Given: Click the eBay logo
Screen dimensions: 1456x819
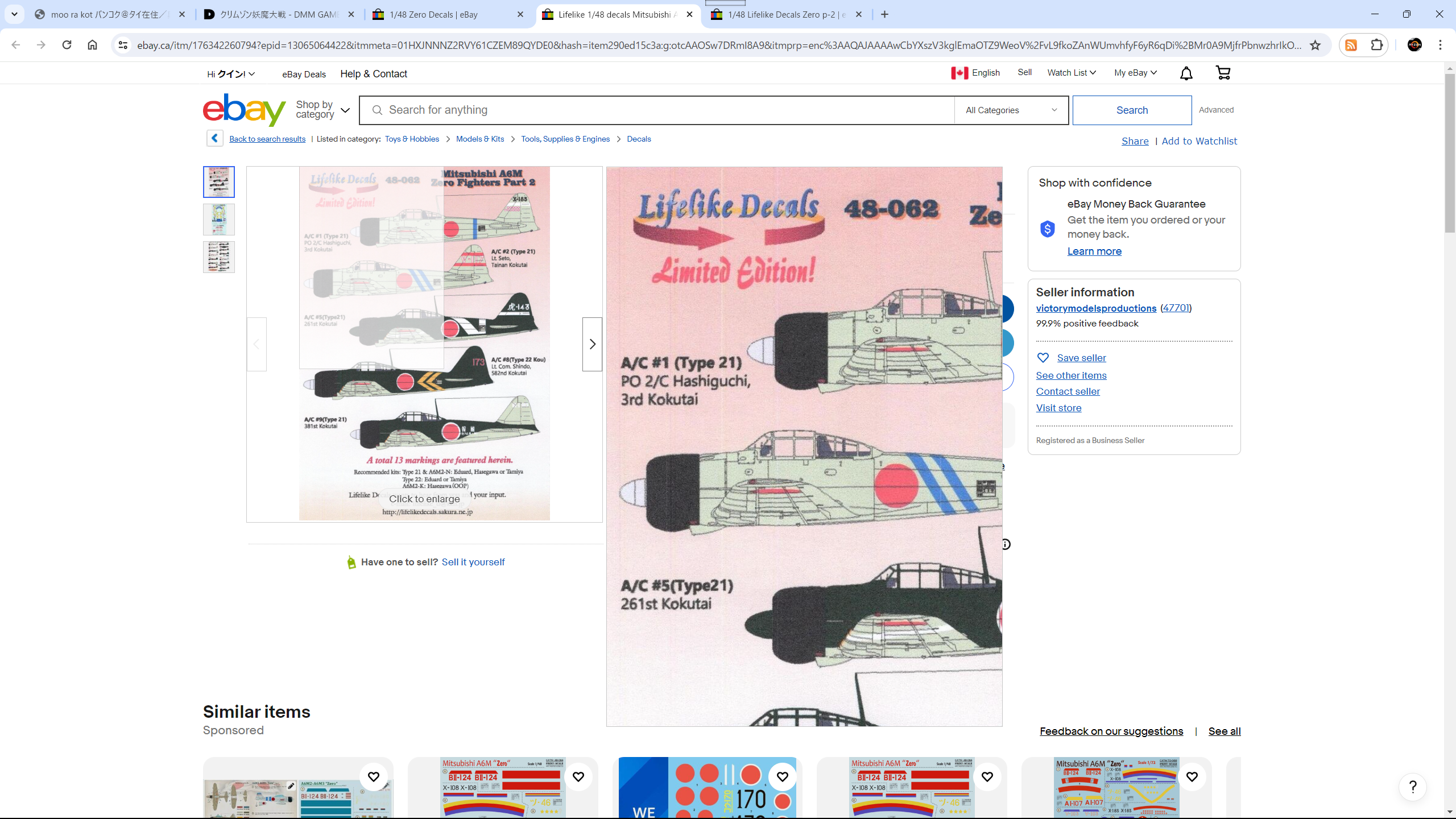Looking at the screenshot, I should pos(245,110).
